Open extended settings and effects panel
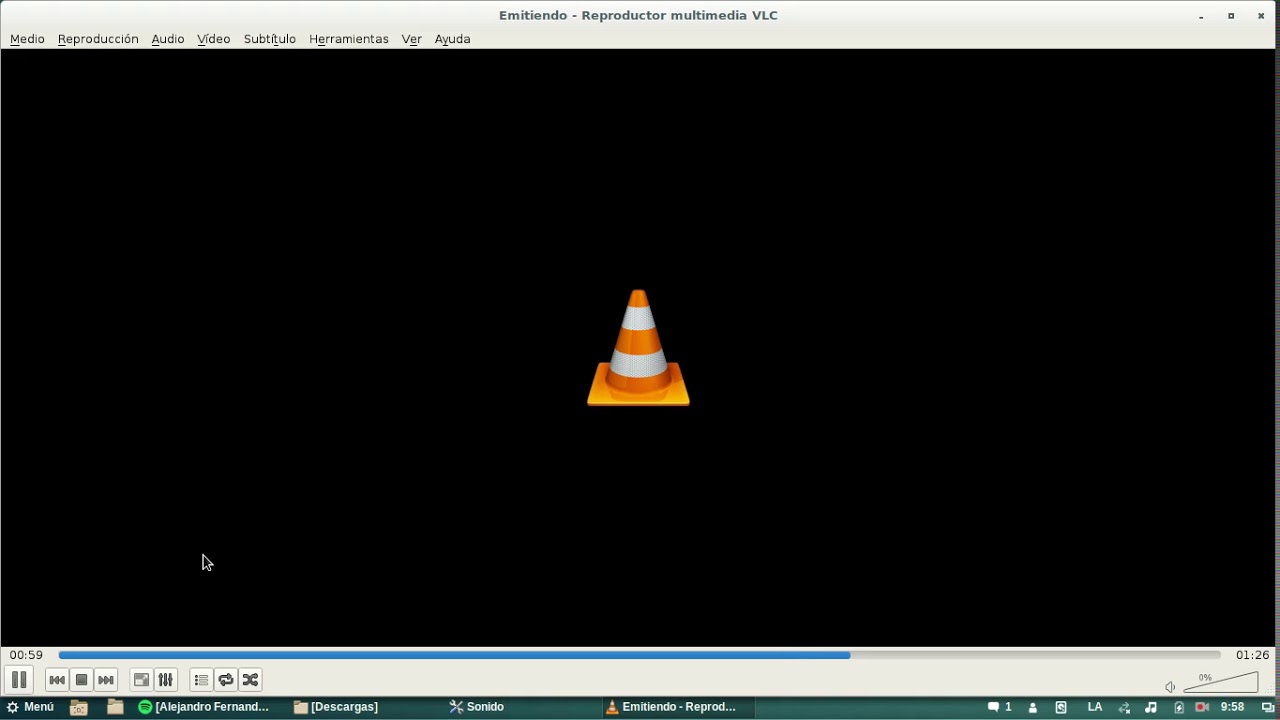 pyautogui.click(x=166, y=680)
